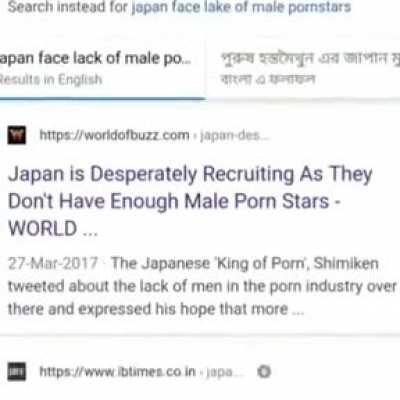Click the snippet line starting 'tweeted about the lack'
This screenshot has width=400, height=400.
pyautogui.click(x=202, y=286)
